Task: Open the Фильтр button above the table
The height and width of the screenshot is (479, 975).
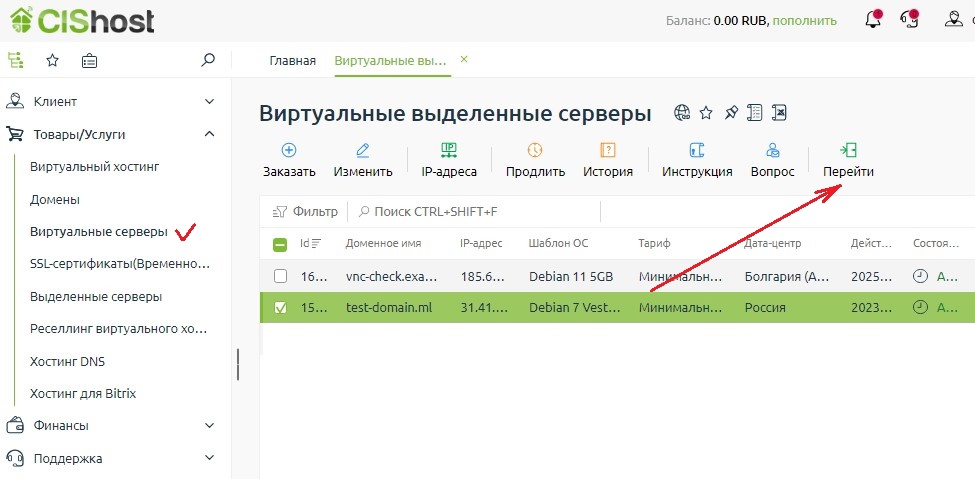Action: click(x=305, y=211)
